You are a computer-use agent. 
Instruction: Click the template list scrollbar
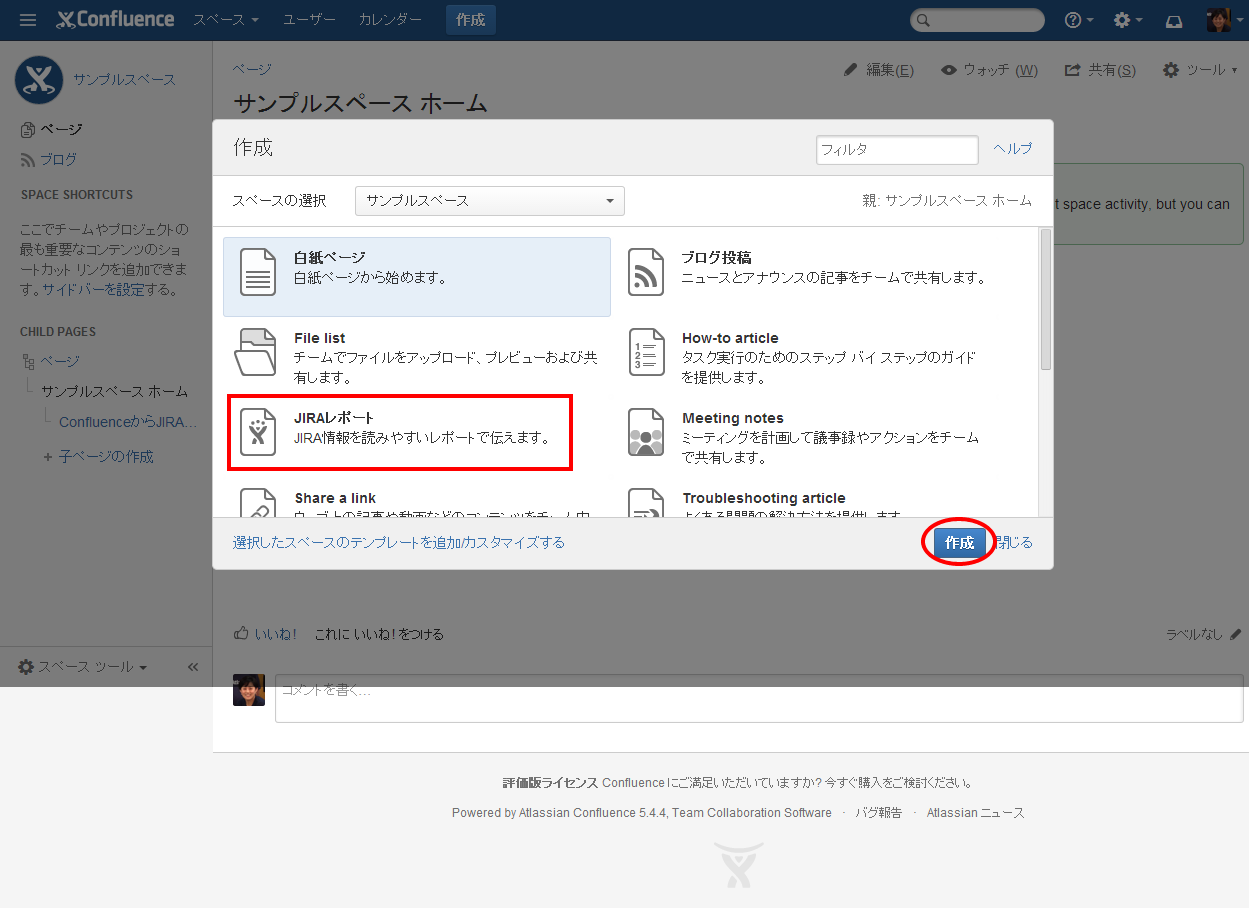[x=1046, y=300]
